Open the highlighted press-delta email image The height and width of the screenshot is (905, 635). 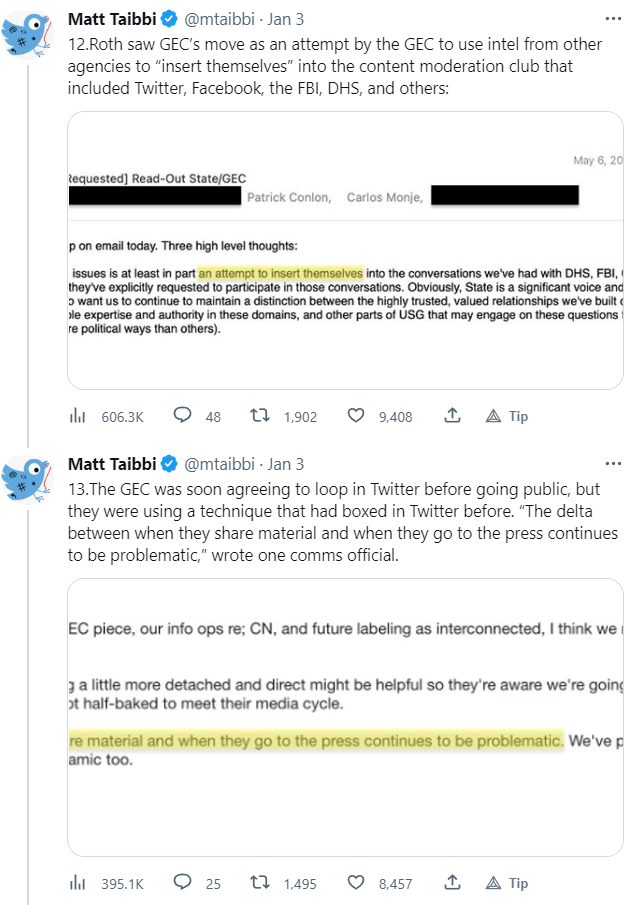345,715
